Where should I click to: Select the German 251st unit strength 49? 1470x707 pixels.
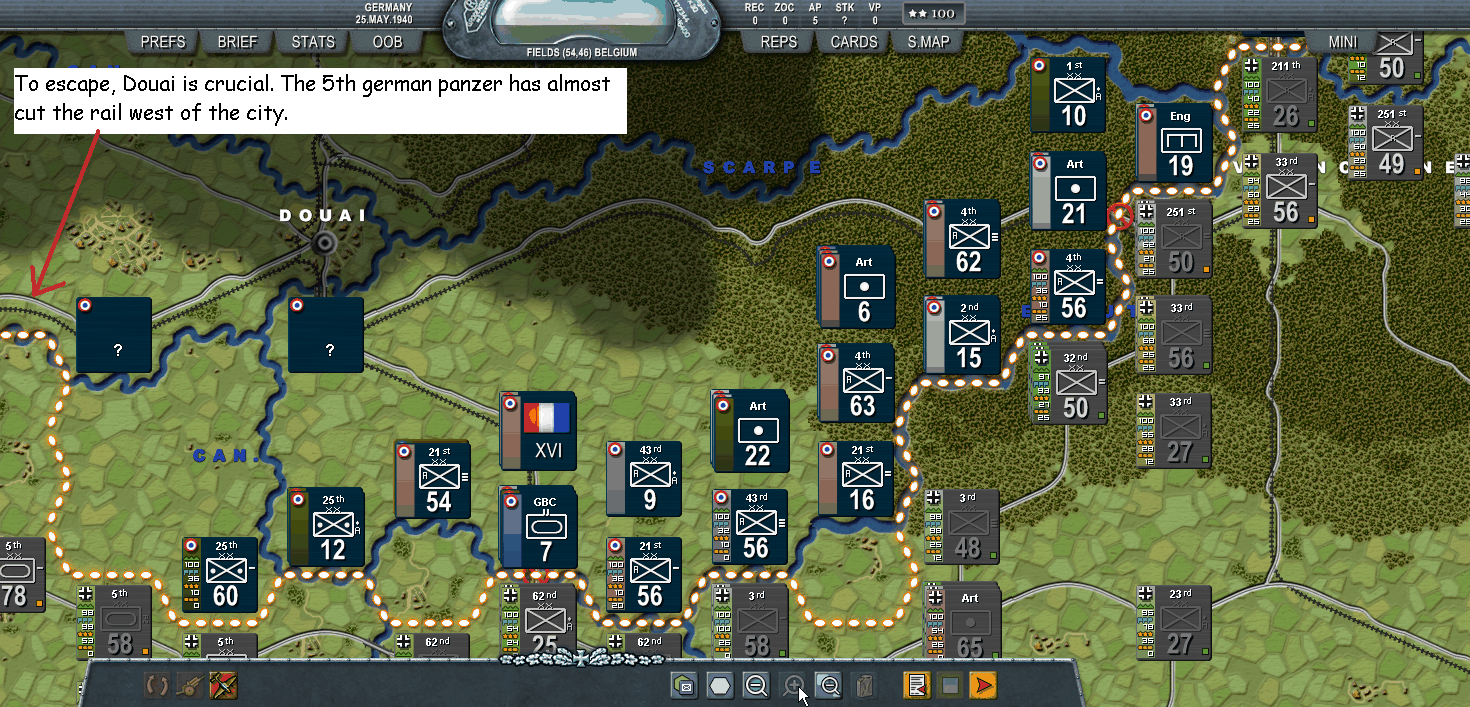pos(1387,143)
